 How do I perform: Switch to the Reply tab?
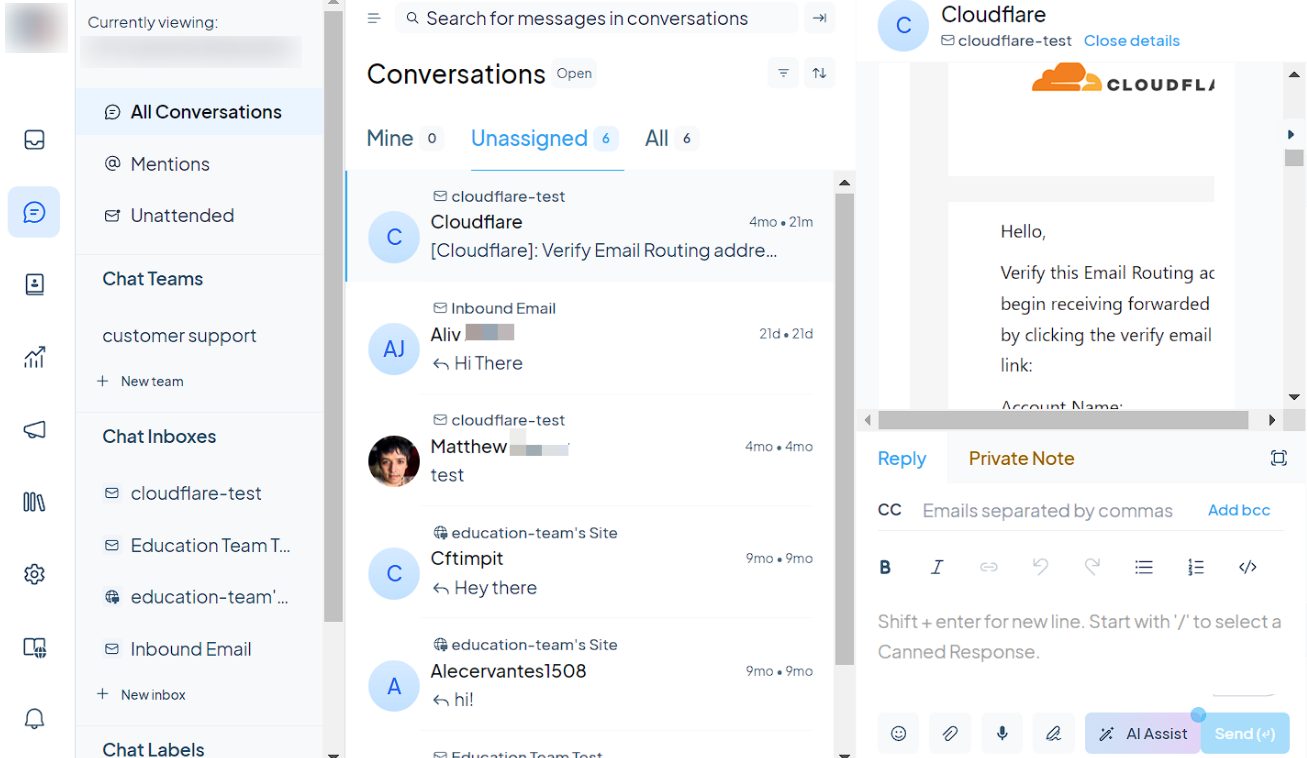[902, 458]
